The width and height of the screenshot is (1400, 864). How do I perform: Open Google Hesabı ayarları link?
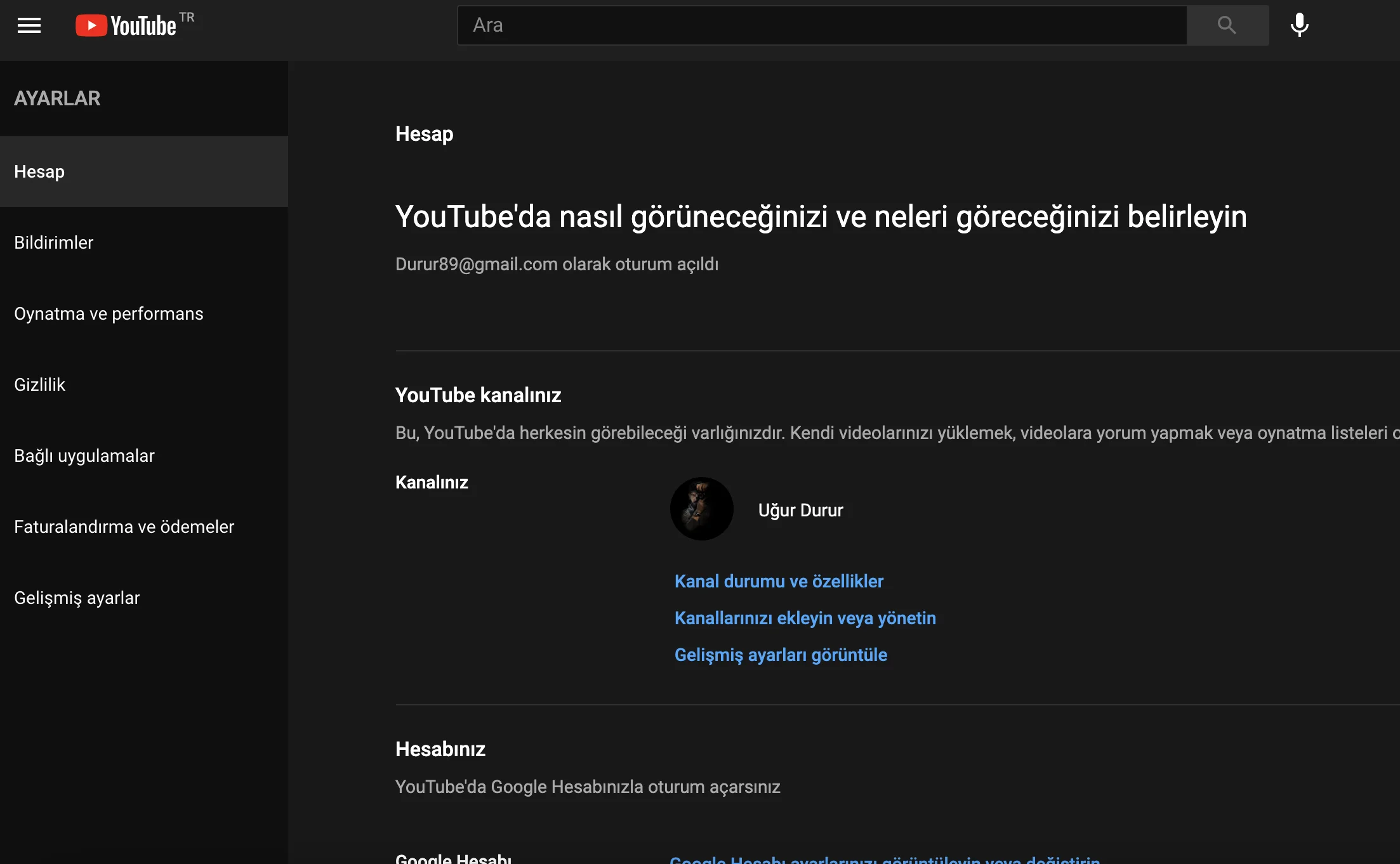(885, 860)
